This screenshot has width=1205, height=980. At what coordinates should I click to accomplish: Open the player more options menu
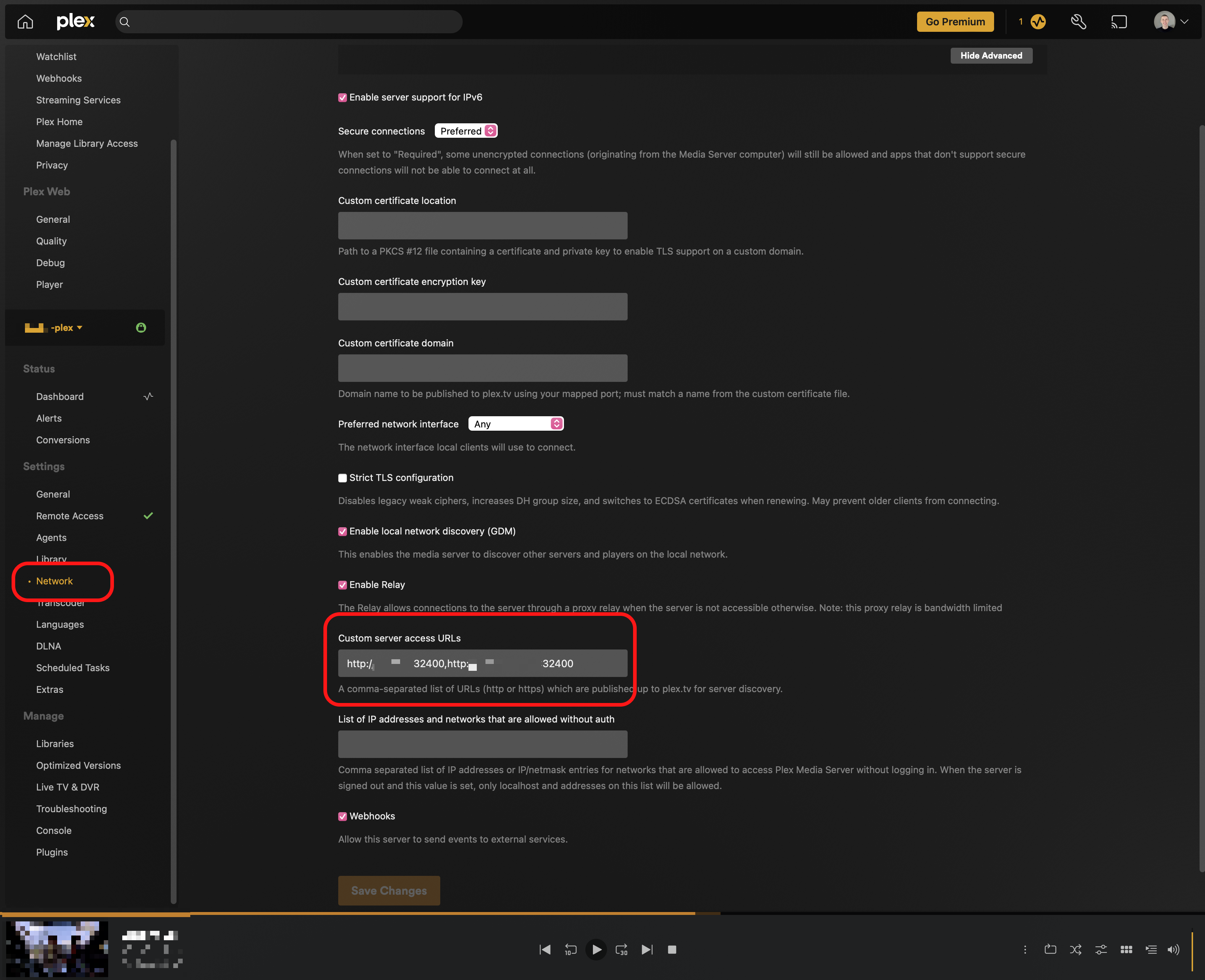(1025, 950)
